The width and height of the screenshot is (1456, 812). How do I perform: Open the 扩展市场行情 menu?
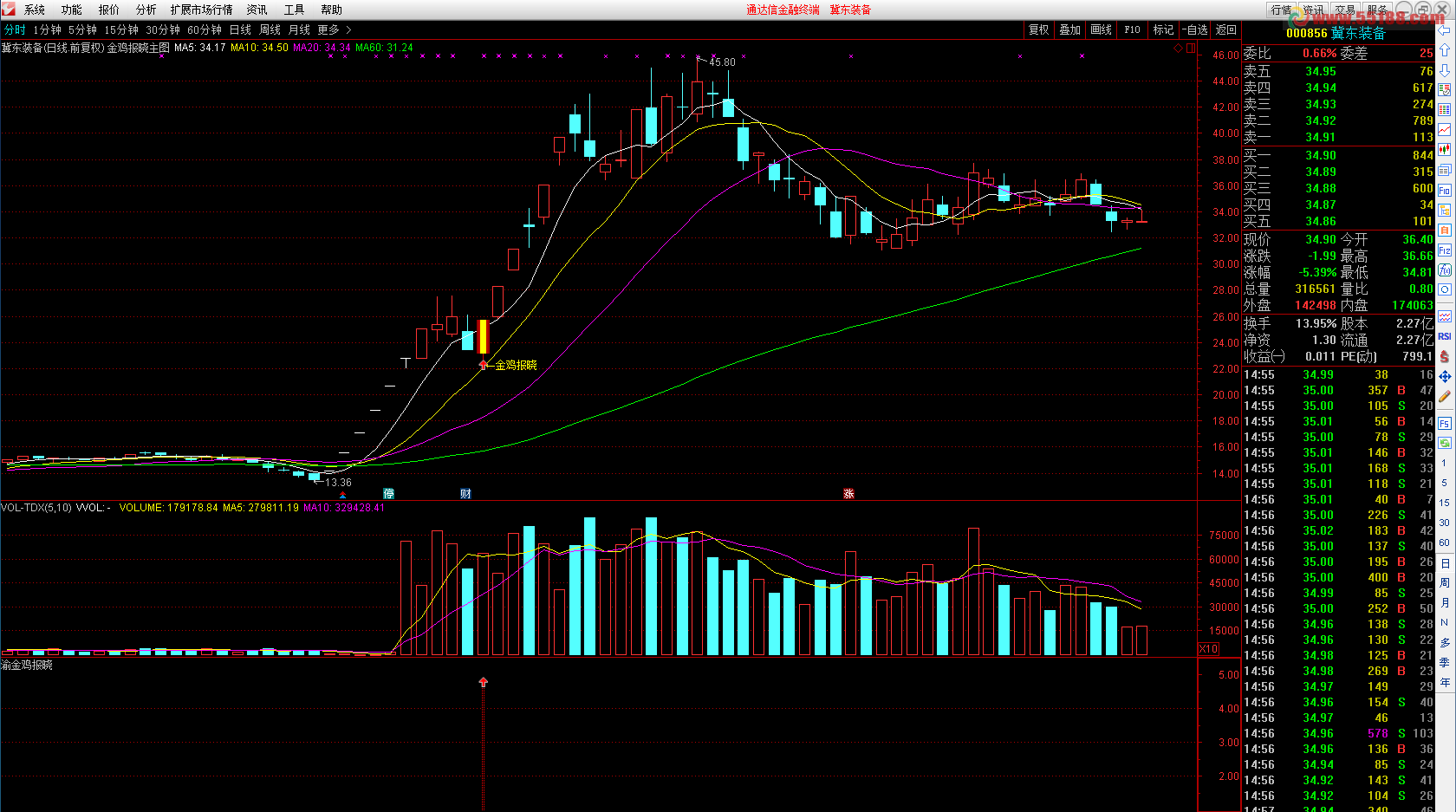coord(201,10)
